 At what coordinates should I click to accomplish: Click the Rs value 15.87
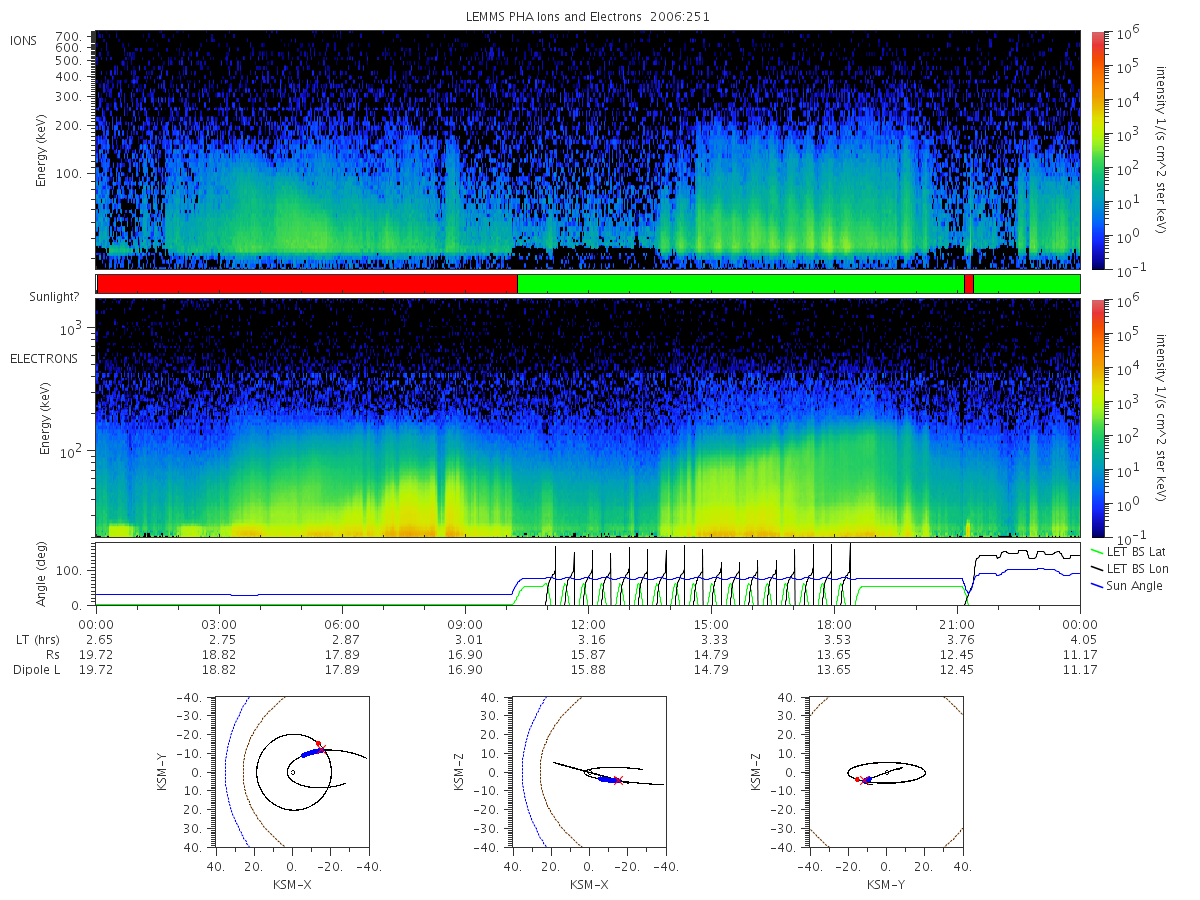(588, 655)
